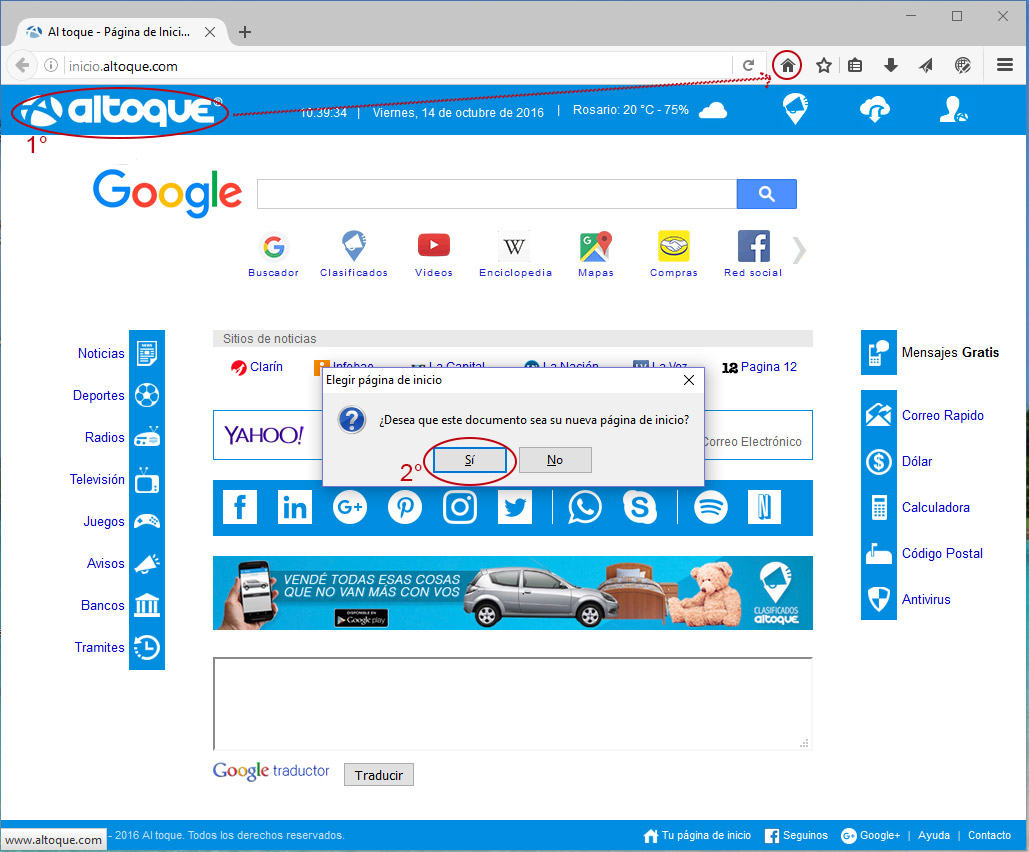Click the browser address bar

tap(399, 66)
